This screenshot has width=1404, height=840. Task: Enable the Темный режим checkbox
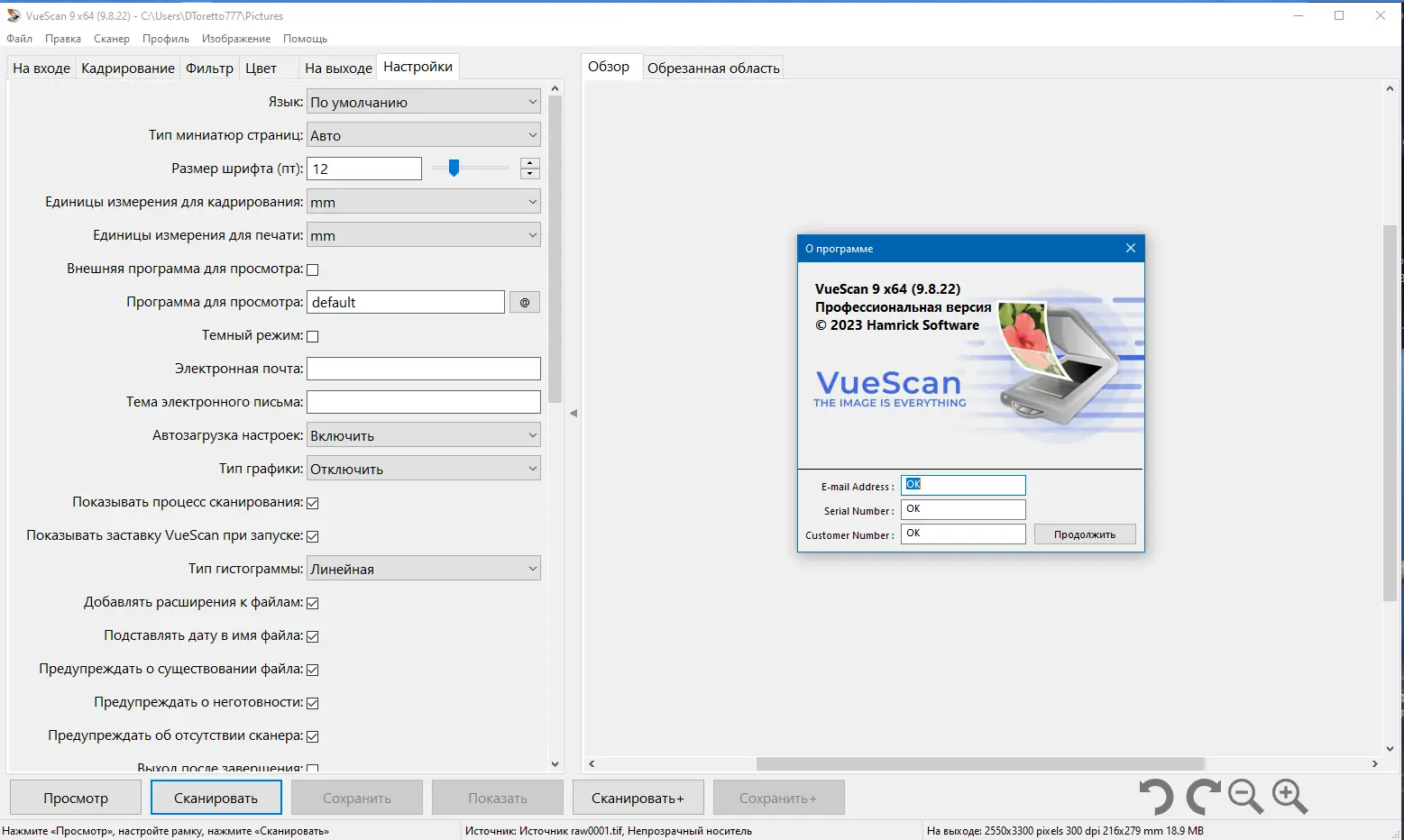coord(313,336)
